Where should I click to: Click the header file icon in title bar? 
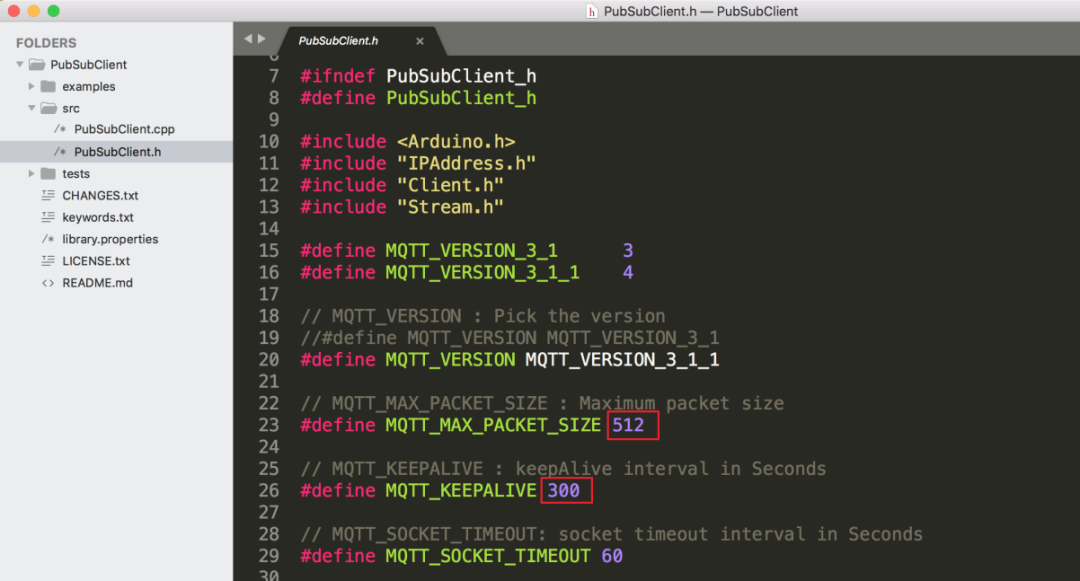pyautogui.click(x=591, y=11)
